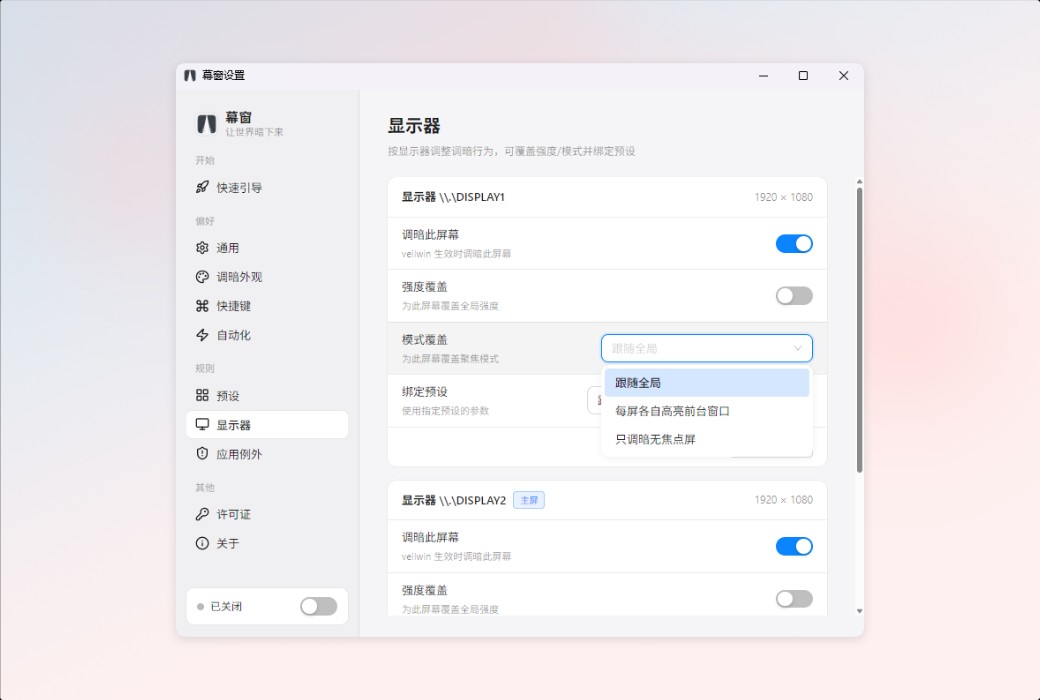Click the shield icon for 应用例外
Image resolution: width=1040 pixels, height=700 pixels.
point(202,454)
